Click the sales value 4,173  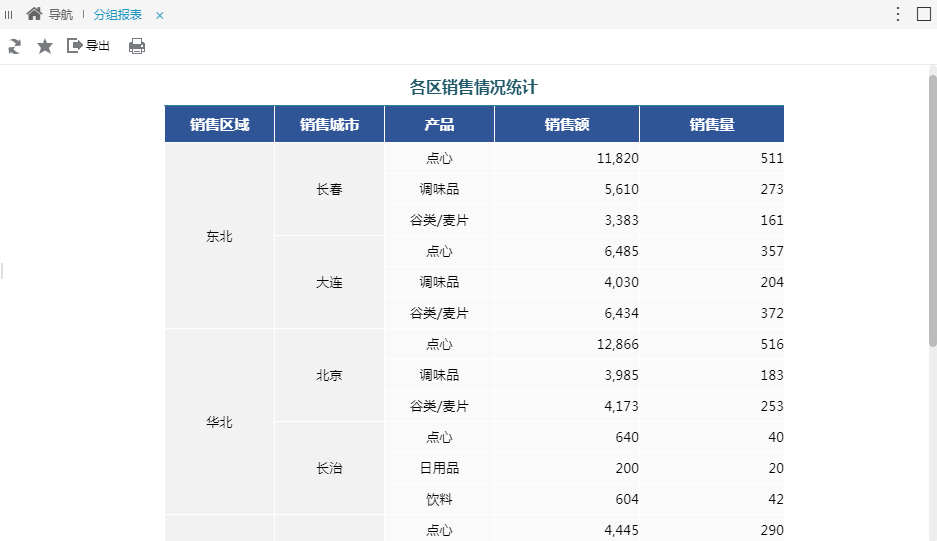(x=621, y=406)
